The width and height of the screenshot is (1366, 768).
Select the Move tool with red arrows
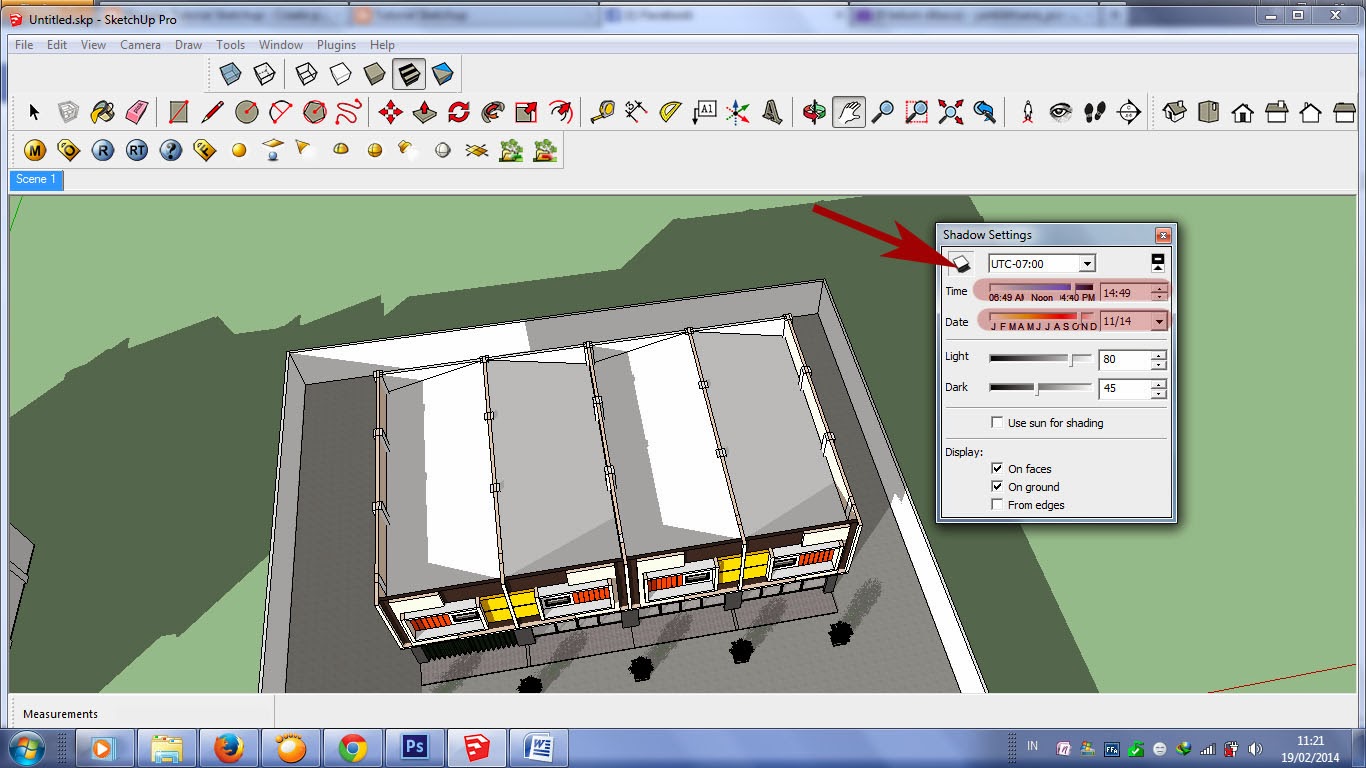coord(390,112)
